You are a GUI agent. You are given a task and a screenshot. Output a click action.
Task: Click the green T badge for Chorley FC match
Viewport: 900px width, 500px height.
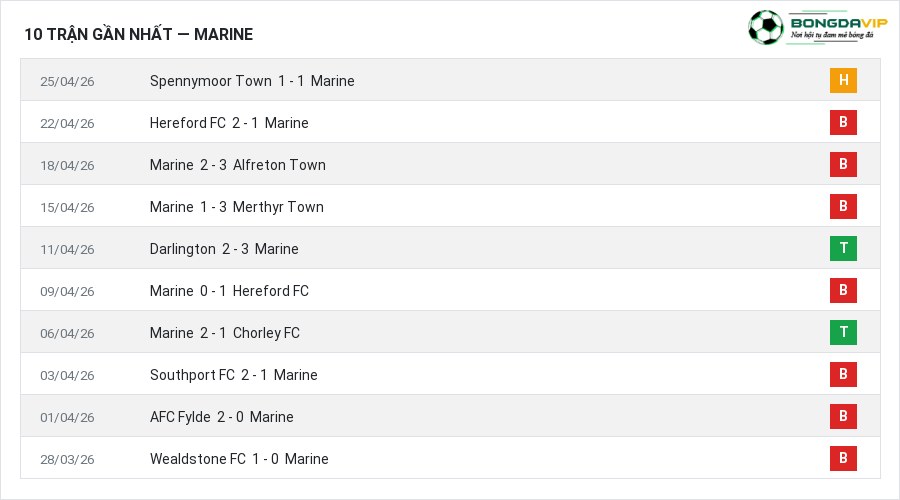point(843,332)
